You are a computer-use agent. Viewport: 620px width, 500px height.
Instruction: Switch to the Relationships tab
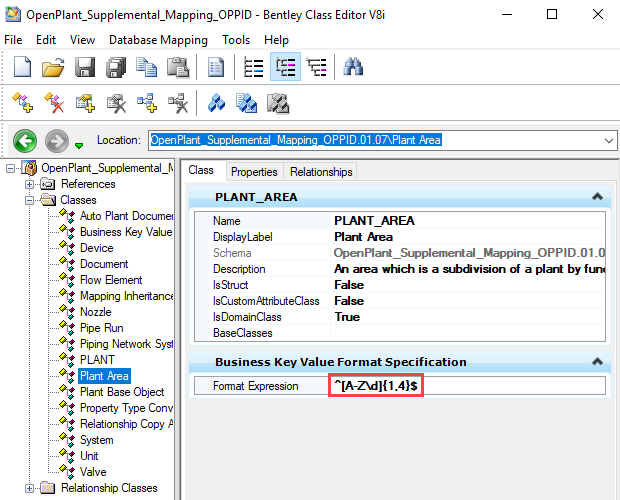click(x=321, y=172)
